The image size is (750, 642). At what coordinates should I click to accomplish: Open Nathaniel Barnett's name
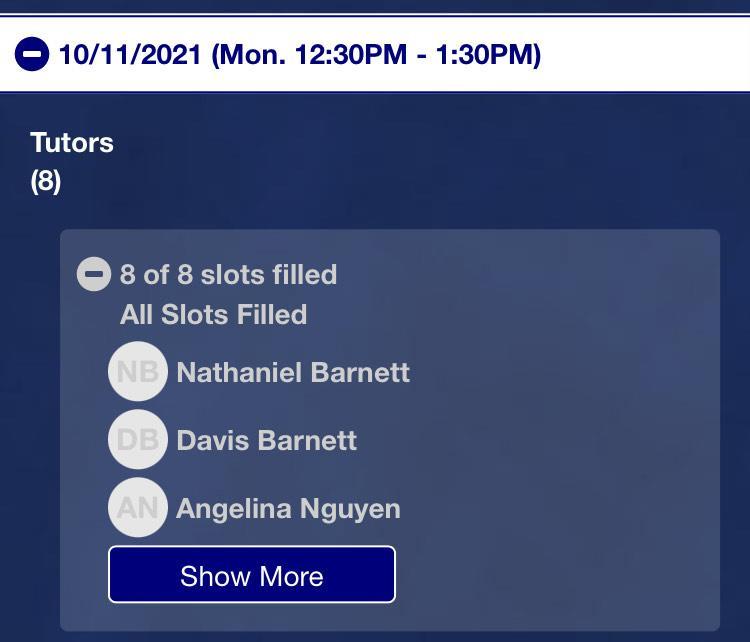(293, 372)
